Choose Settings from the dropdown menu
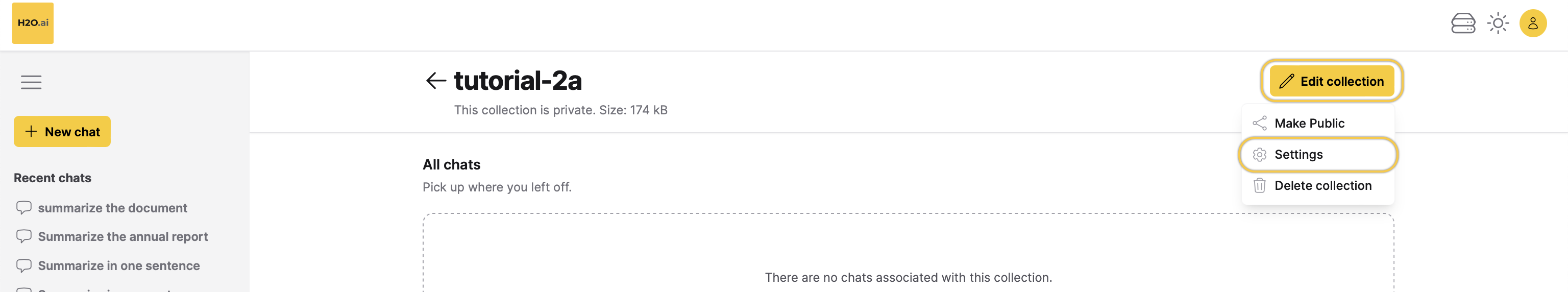 tap(1317, 155)
